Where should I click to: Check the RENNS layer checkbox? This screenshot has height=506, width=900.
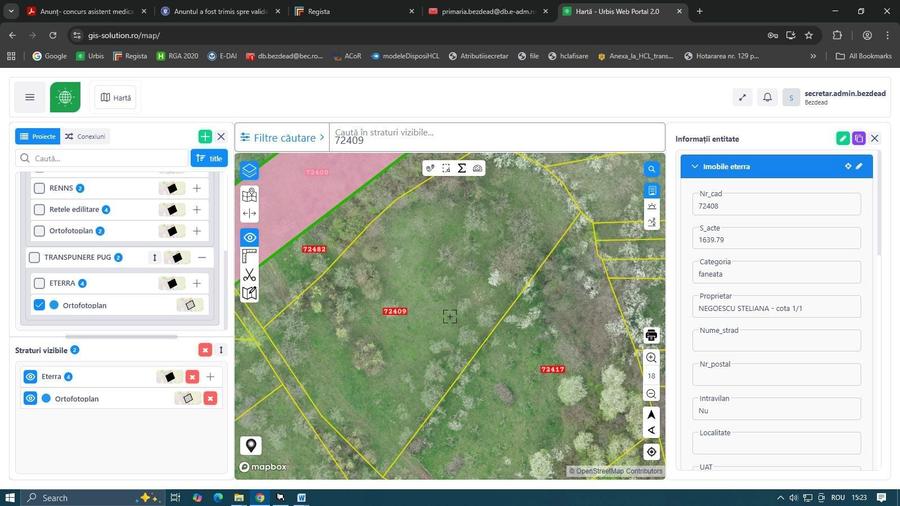pyautogui.click(x=40, y=188)
